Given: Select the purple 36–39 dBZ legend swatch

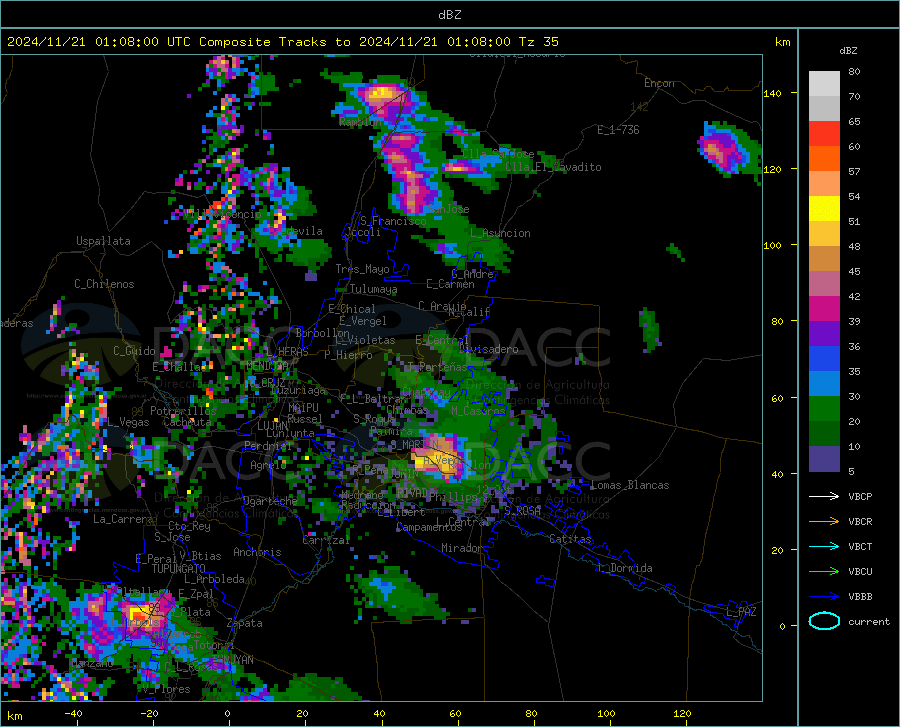Looking at the screenshot, I should (x=824, y=334).
